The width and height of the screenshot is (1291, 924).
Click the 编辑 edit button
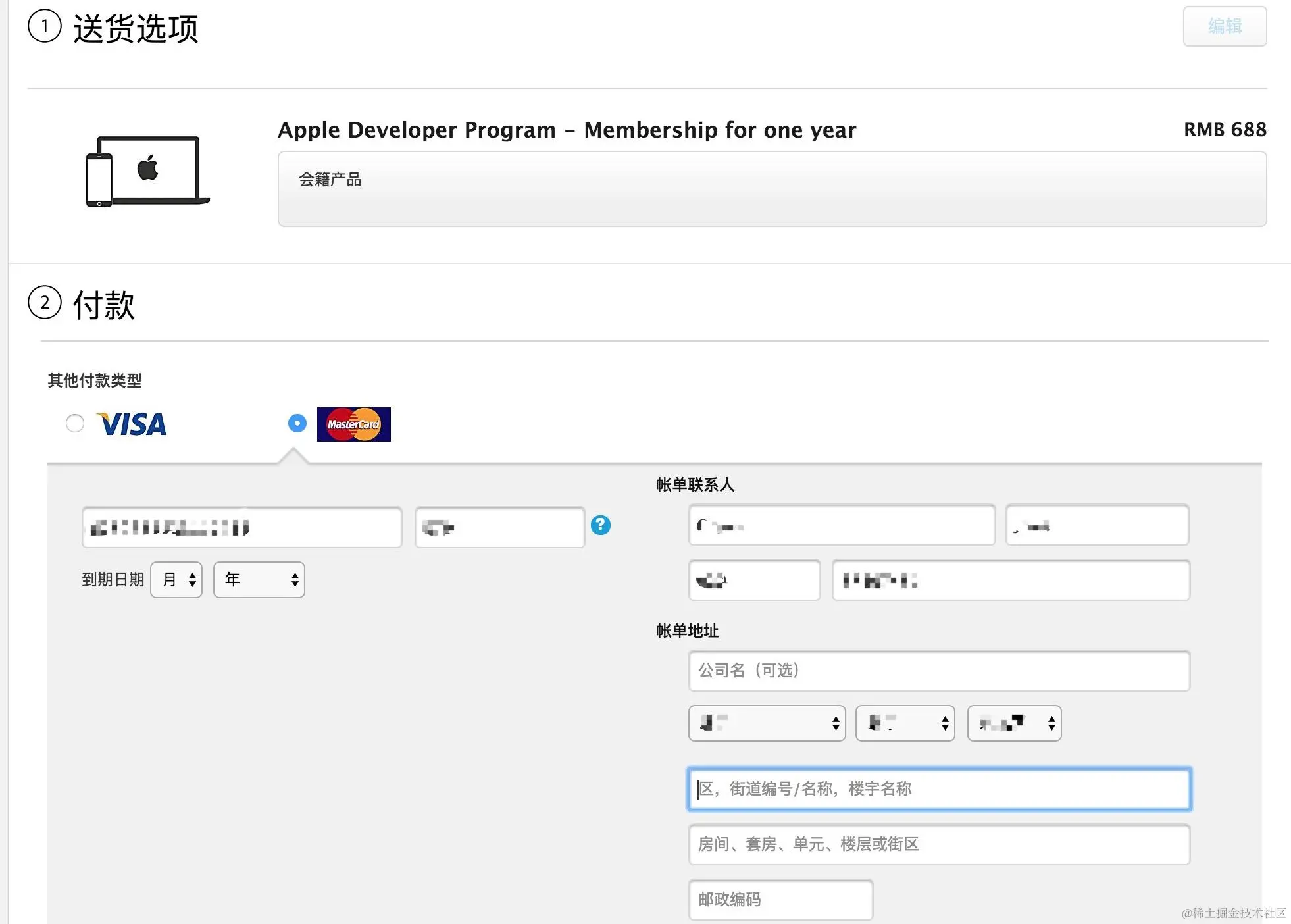(1225, 26)
